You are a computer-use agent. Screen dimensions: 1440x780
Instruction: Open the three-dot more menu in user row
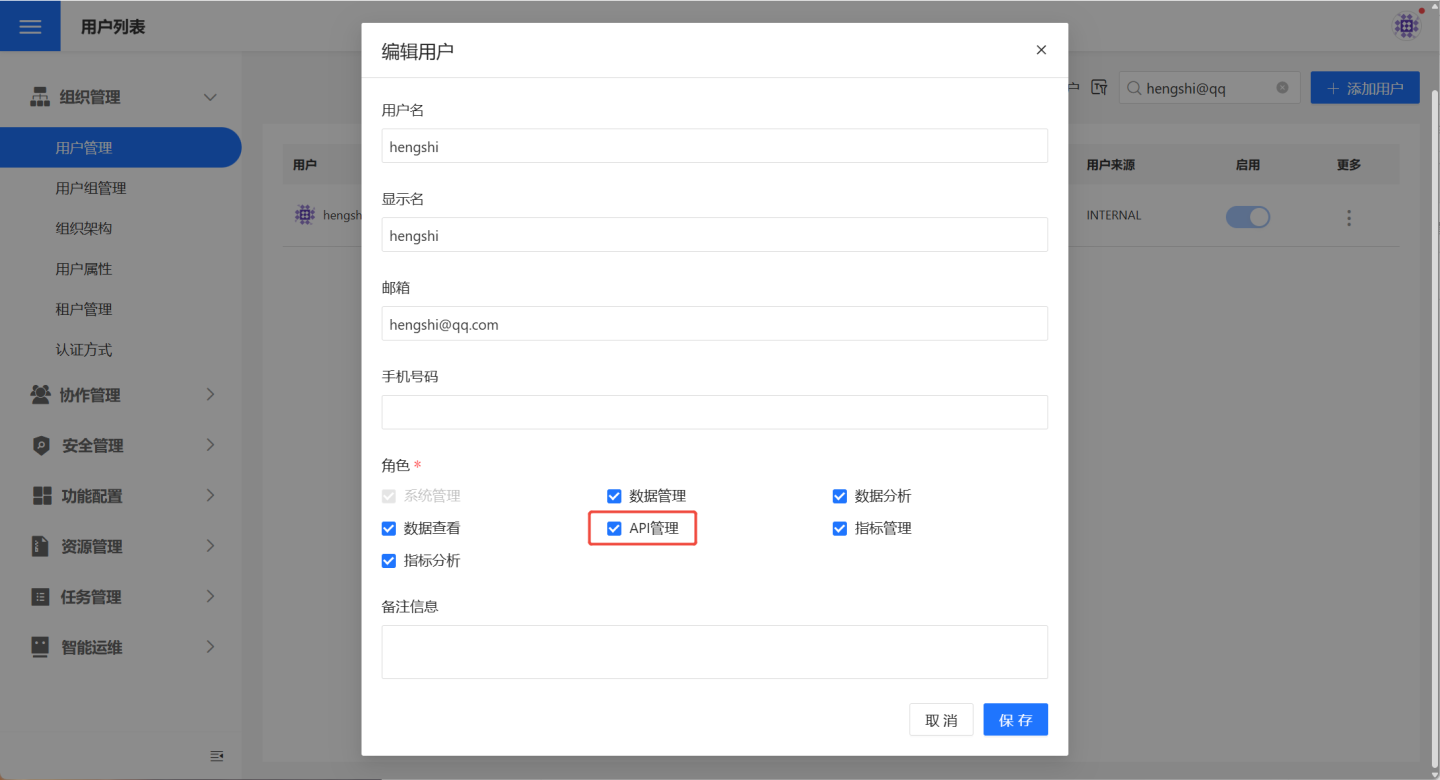coord(1348,217)
